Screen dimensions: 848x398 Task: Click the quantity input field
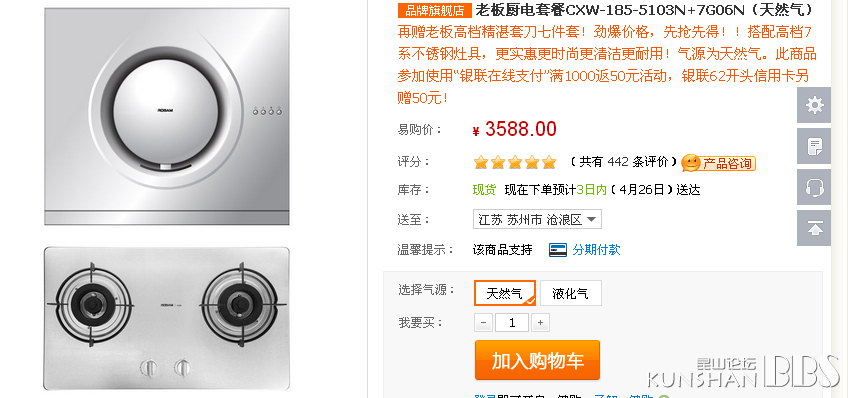[x=512, y=323]
